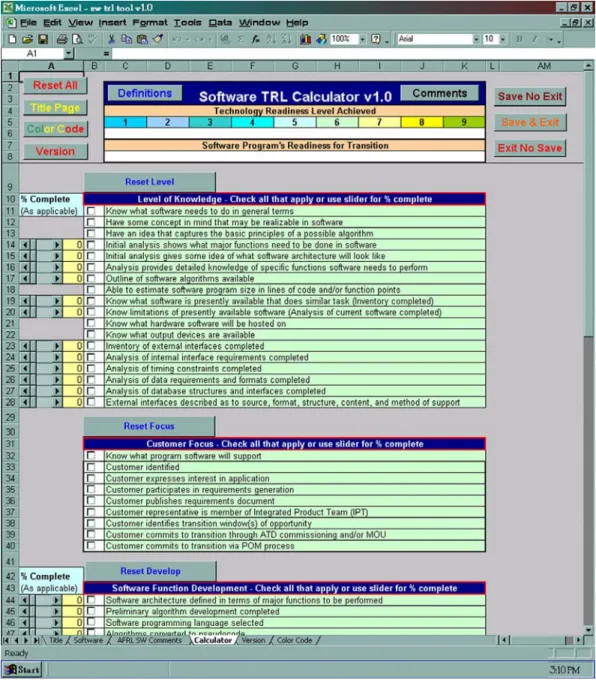Viewport: 596px width, 680px height.
Task: Open Print Preview from the toolbar
Action: pos(77,39)
